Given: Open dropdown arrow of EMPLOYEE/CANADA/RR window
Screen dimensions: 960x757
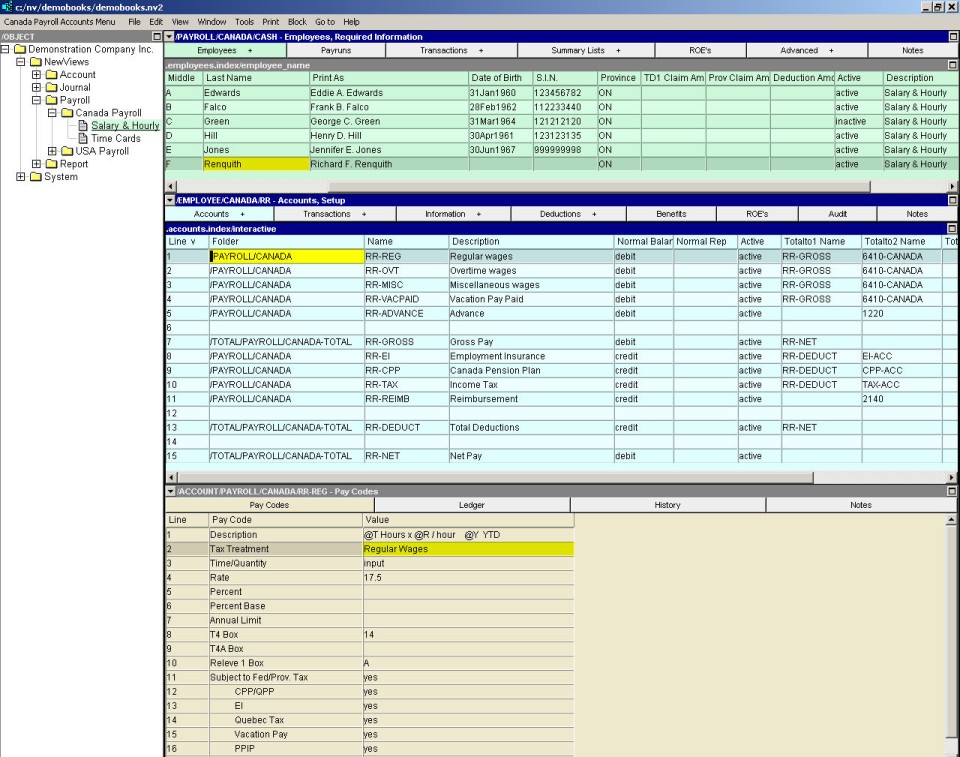Looking at the screenshot, I should pyautogui.click(x=169, y=200).
